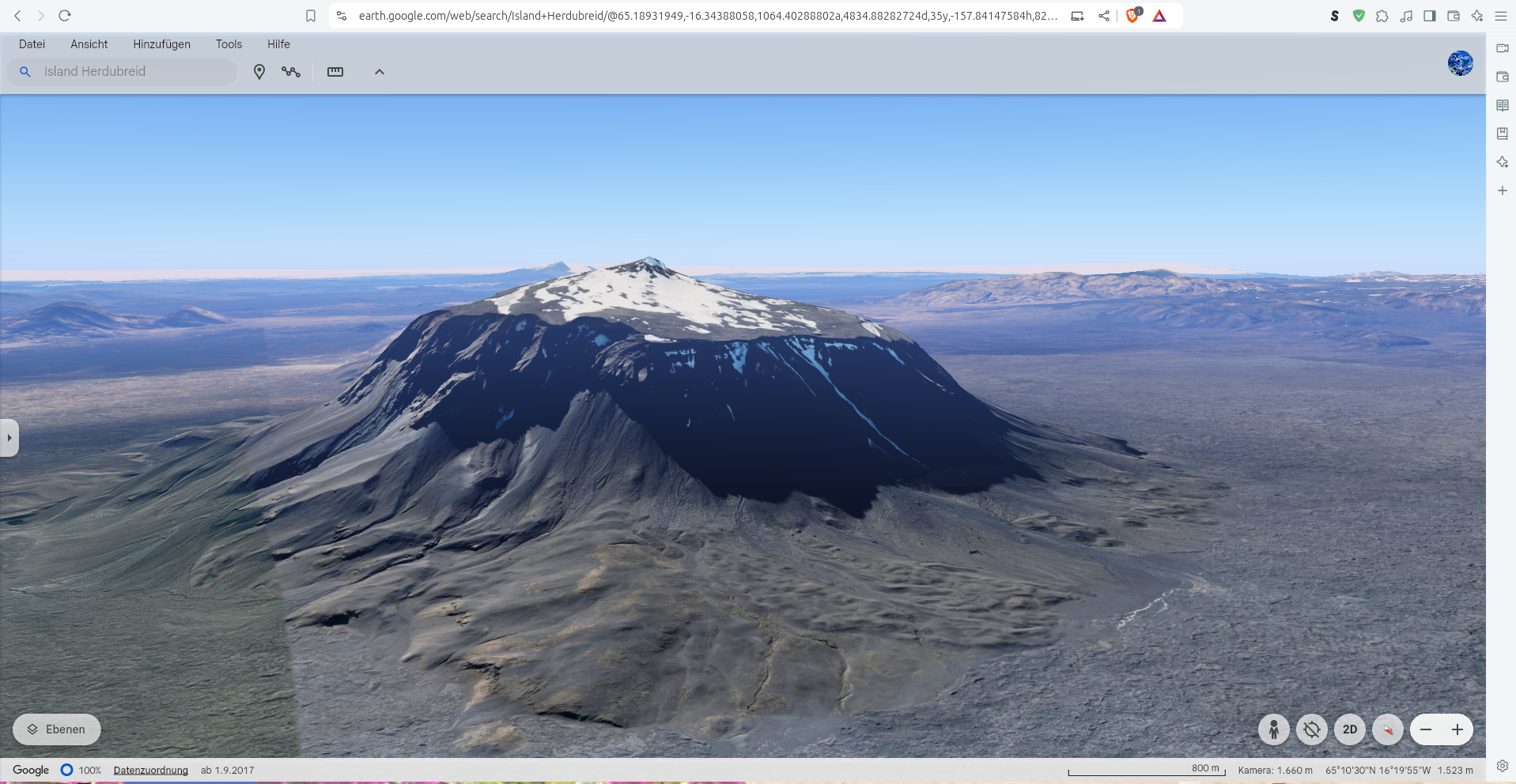Viewport: 1516px width, 784px height.
Task: Click the search magnifier icon
Action: (x=25, y=72)
